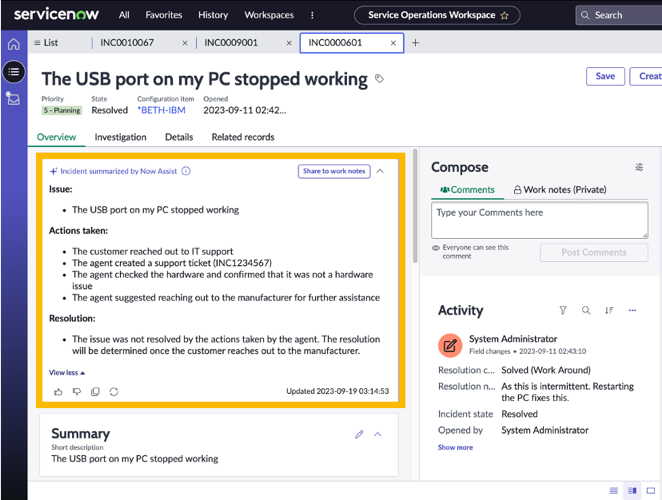Viewport: 662px width, 500px height.
Task: Click the Post Comments button
Action: coord(594,253)
